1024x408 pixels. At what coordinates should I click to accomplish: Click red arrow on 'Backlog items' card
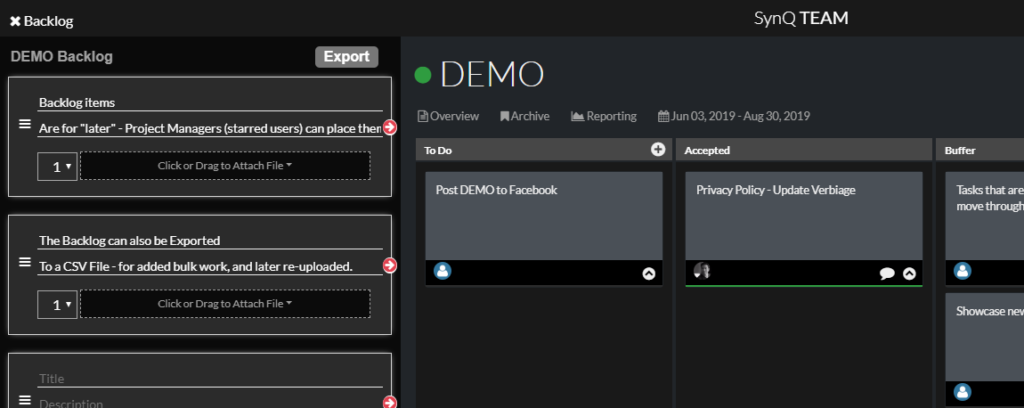tap(390, 127)
